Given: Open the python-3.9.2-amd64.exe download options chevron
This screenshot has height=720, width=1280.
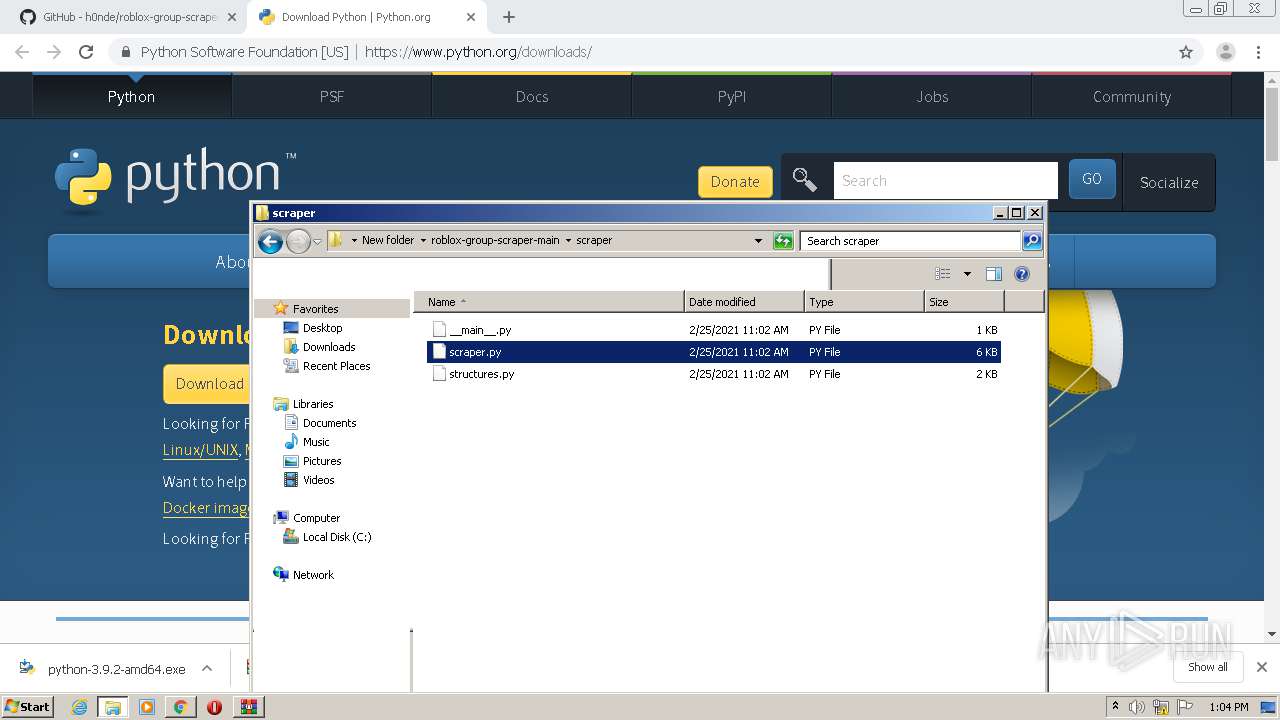Looking at the screenshot, I should [x=207, y=668].
